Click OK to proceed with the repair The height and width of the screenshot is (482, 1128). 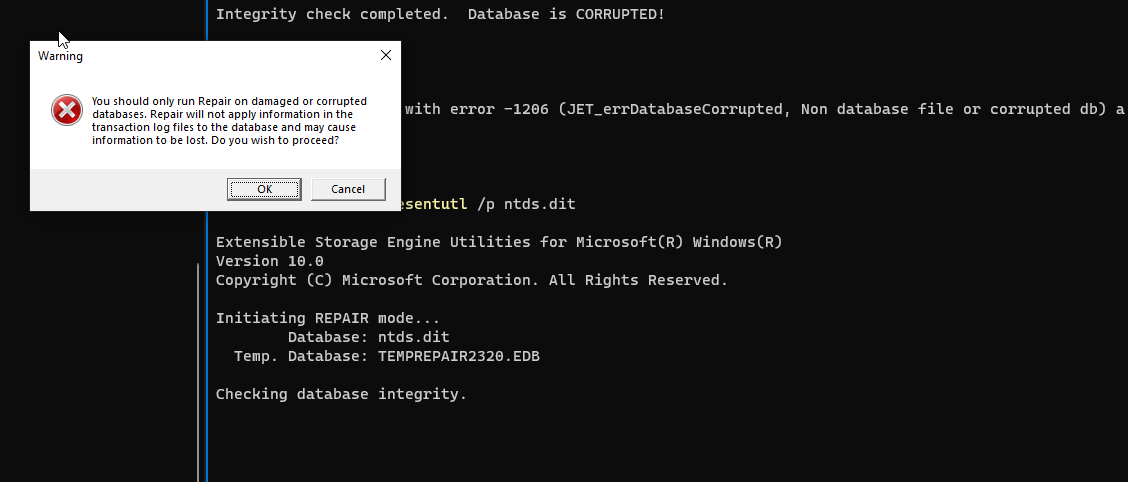tap(264, 189)
